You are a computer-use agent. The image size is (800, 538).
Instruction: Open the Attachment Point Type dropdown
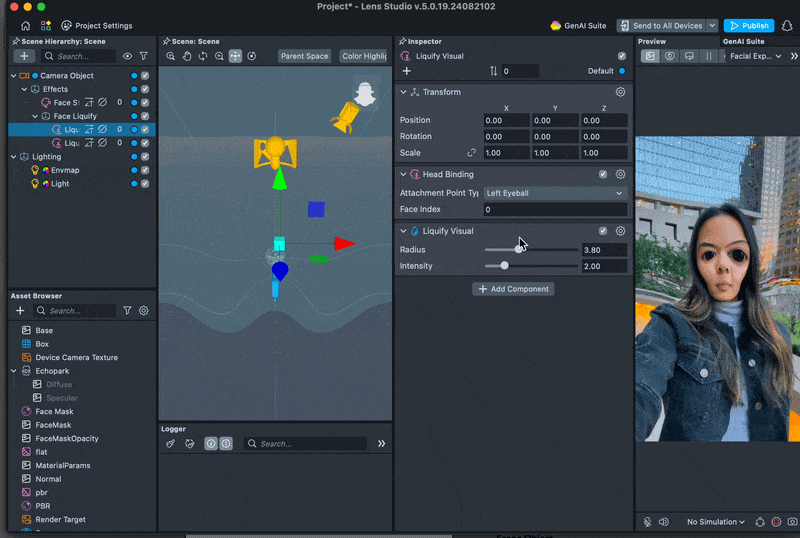554,193
